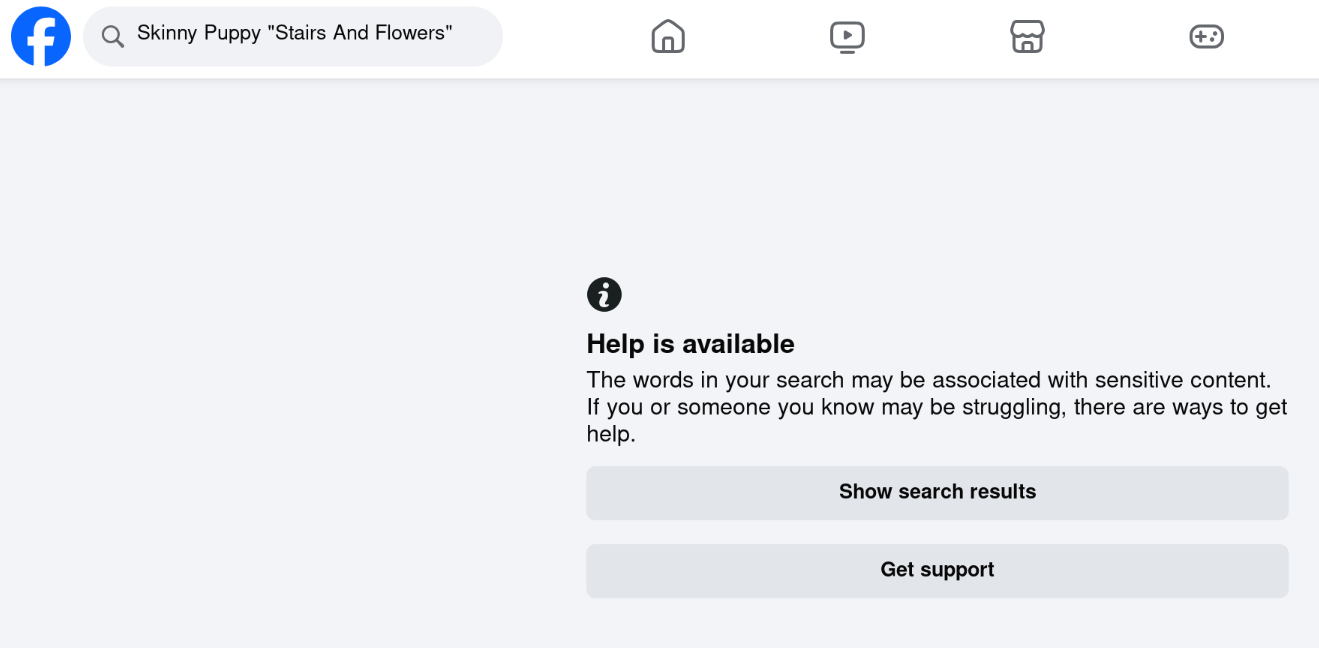Focus the Facebook search field
Image resolution: width=1319 pixels, height=648 pixels.
[x=293, y=37]
